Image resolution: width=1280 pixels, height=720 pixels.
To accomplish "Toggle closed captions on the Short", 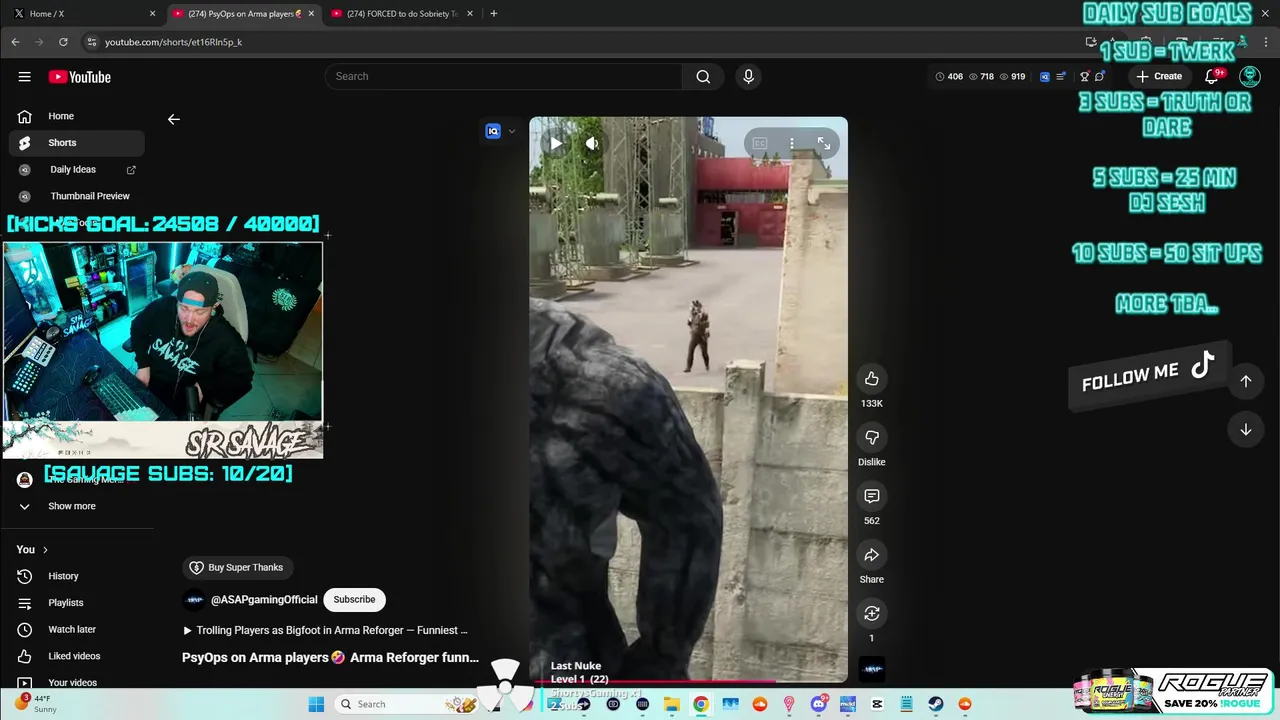I will point(760,143).
